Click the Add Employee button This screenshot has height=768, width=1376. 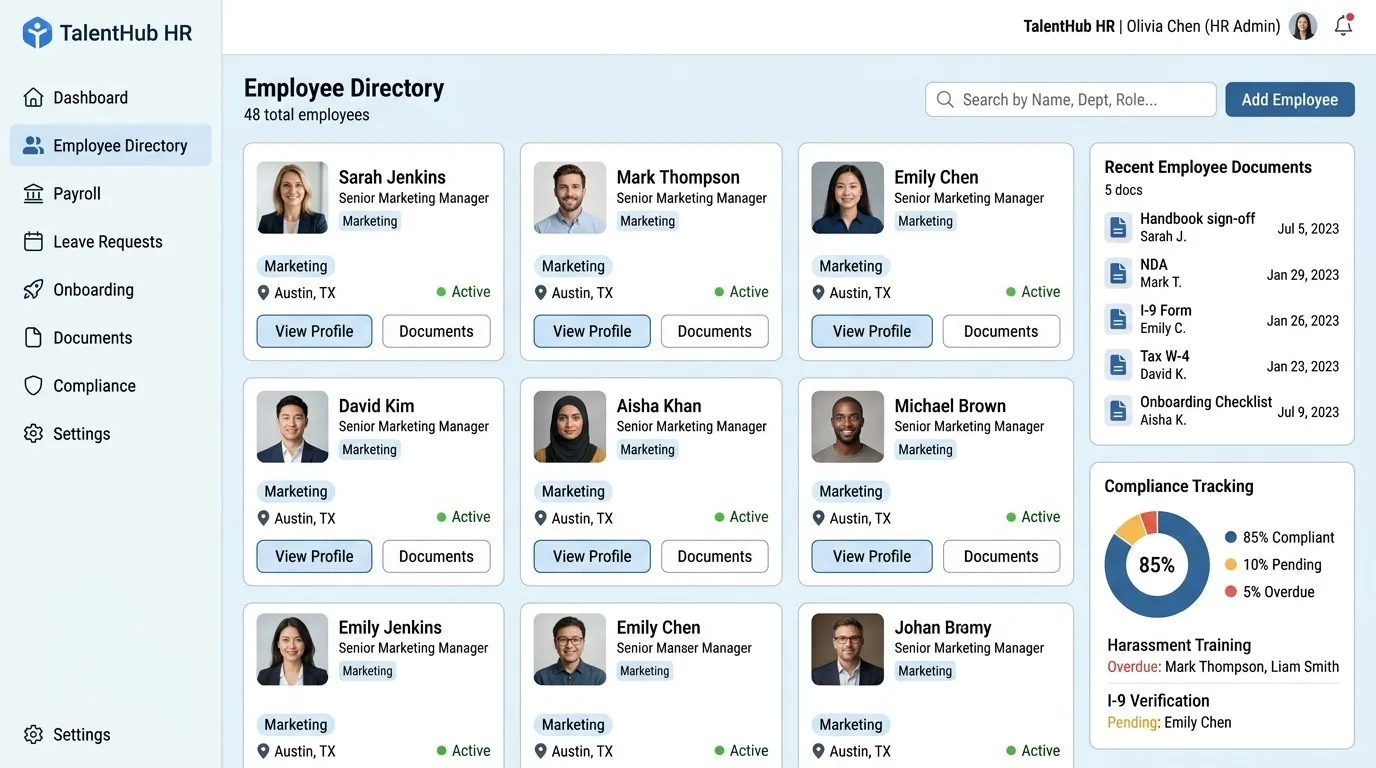point(1290,100)
